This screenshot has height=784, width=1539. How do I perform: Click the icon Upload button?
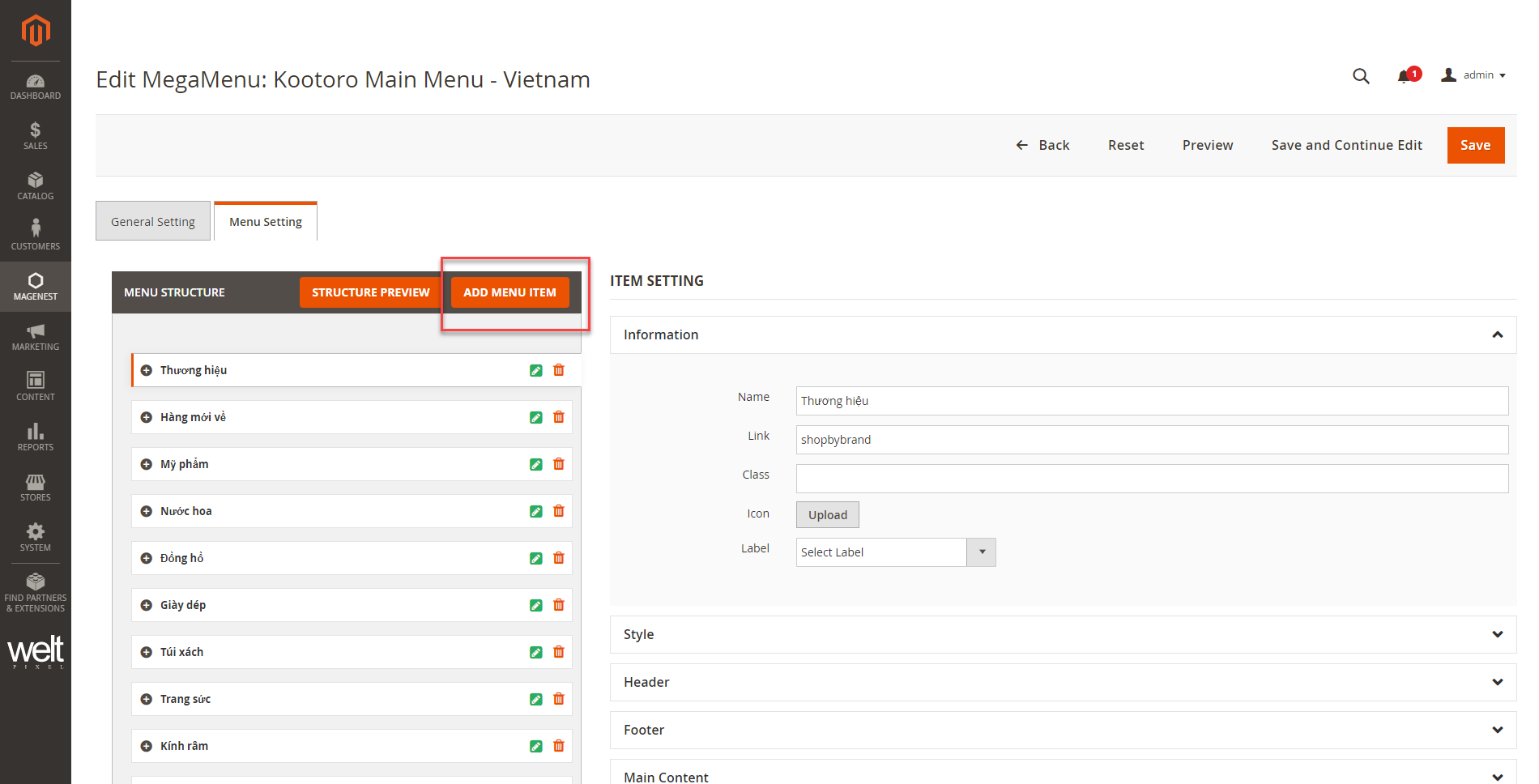coord(828,515)
